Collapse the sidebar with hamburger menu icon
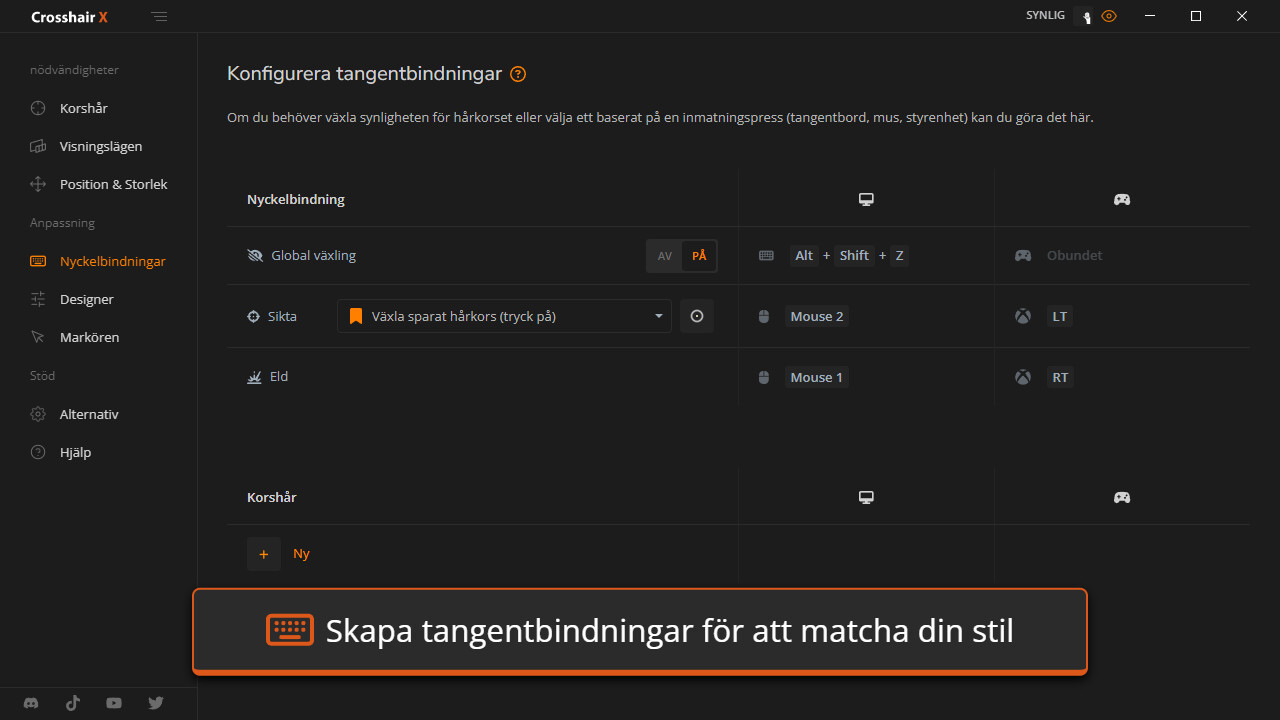The width and height of the screenshot is (1280, 720). tap(160, 17)
